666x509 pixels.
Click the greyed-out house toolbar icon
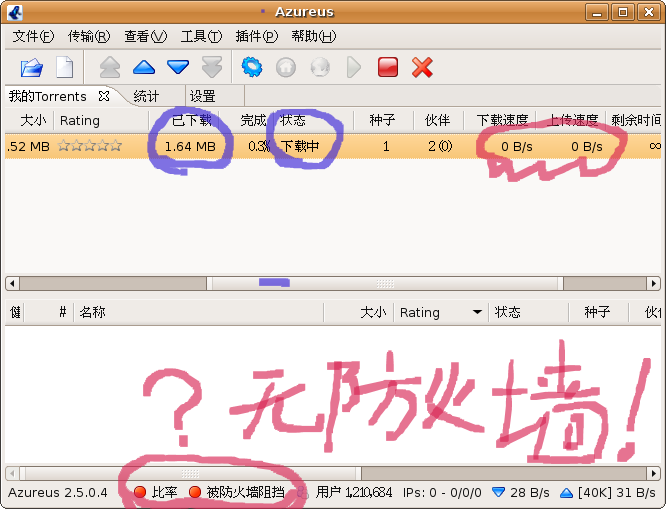pyautogui.click(x=286, y=67)
